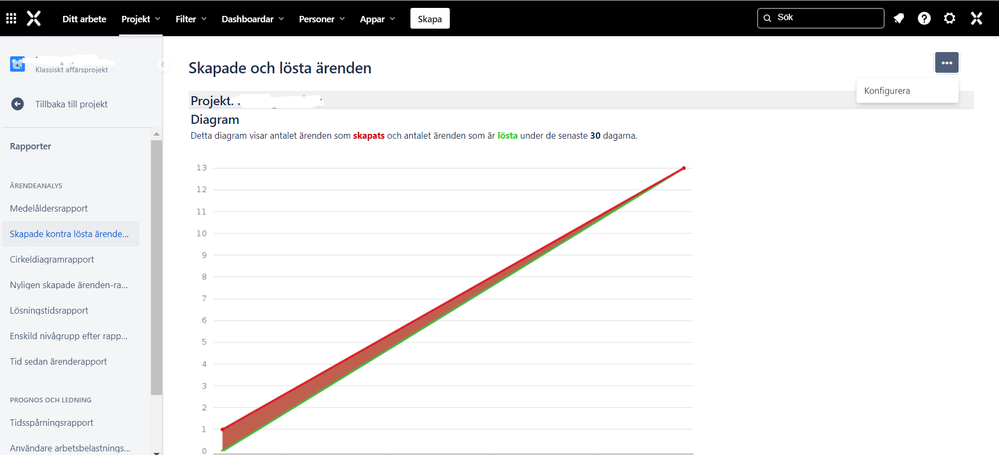Open Lösningstidsrapport report

tap(49, 310)
